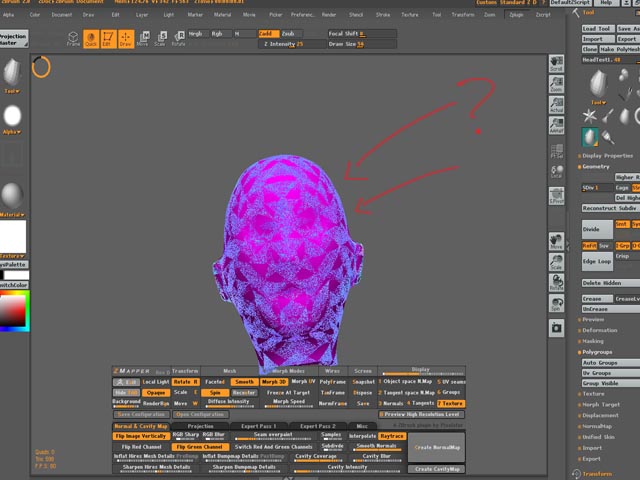
Task: Toggle Opaque mode in ZMapper
Action: tap(156, 393)
